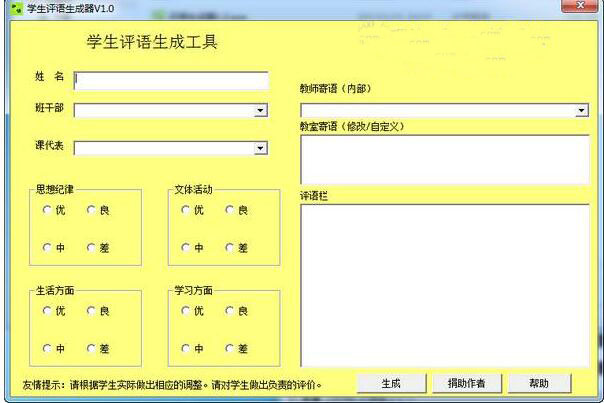Open 帮助 via the bottom button
This screenshot has width=604, height=403.
pyautogui.click(x=539, y=383)
